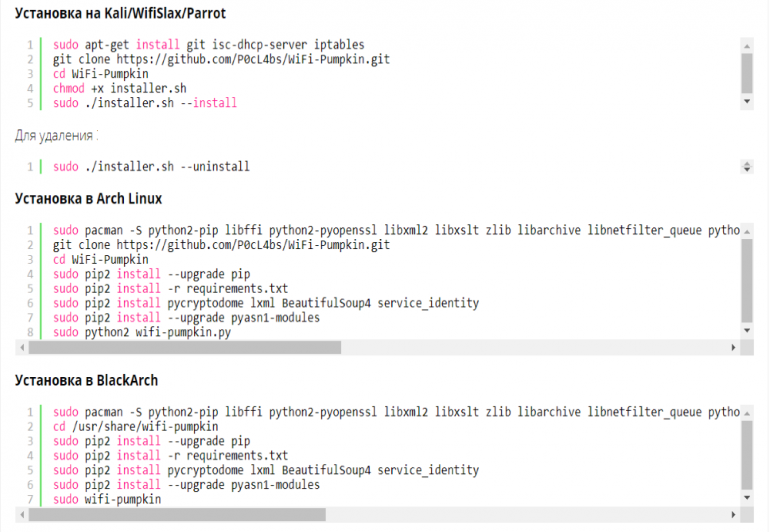This screenshot has width=770, height=532.
Task: Click the 'sudo ./installer.sh --uninstall' code line
Action: (151, 167)
